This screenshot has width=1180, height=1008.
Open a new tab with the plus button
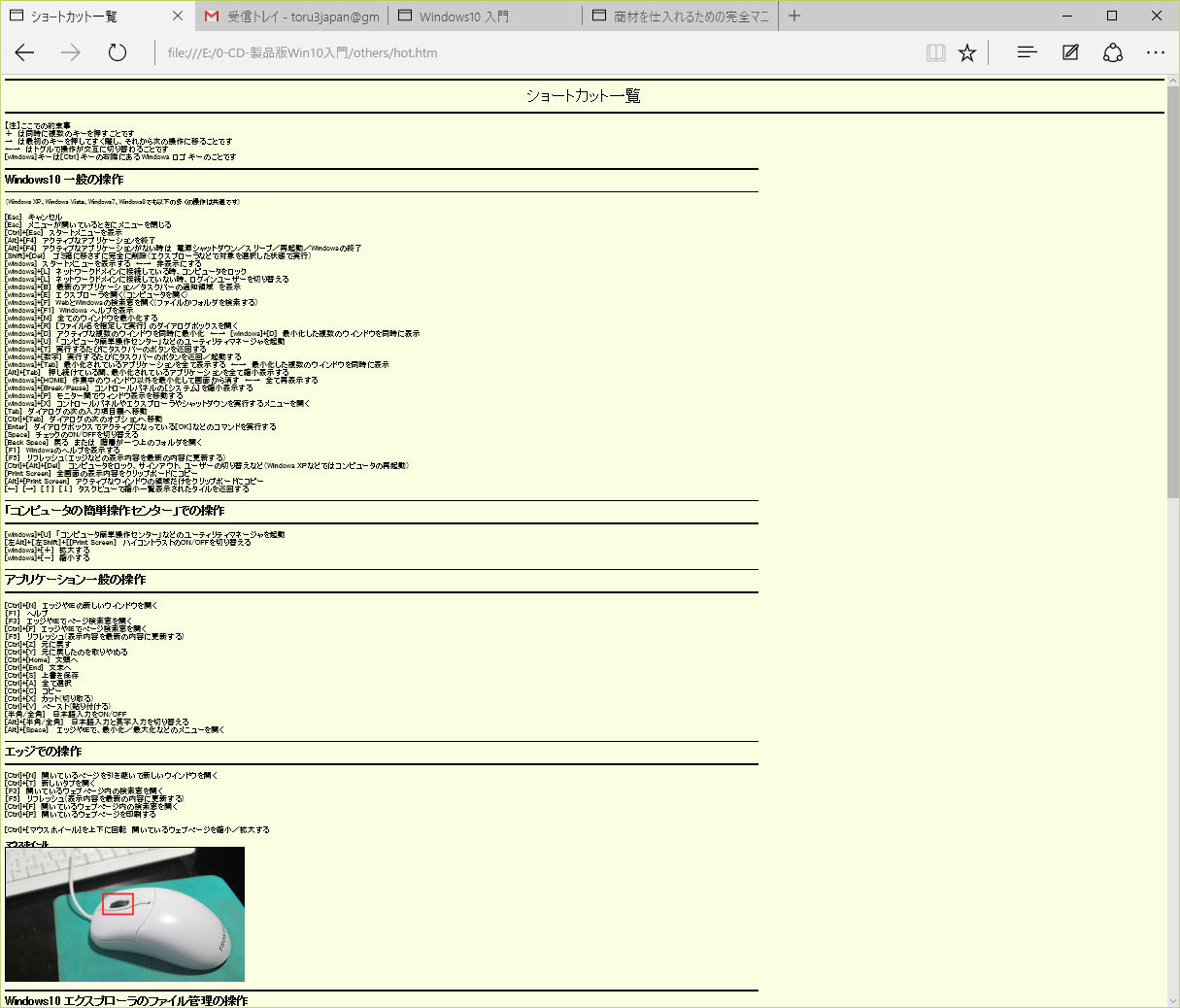(x=794, y=16)
